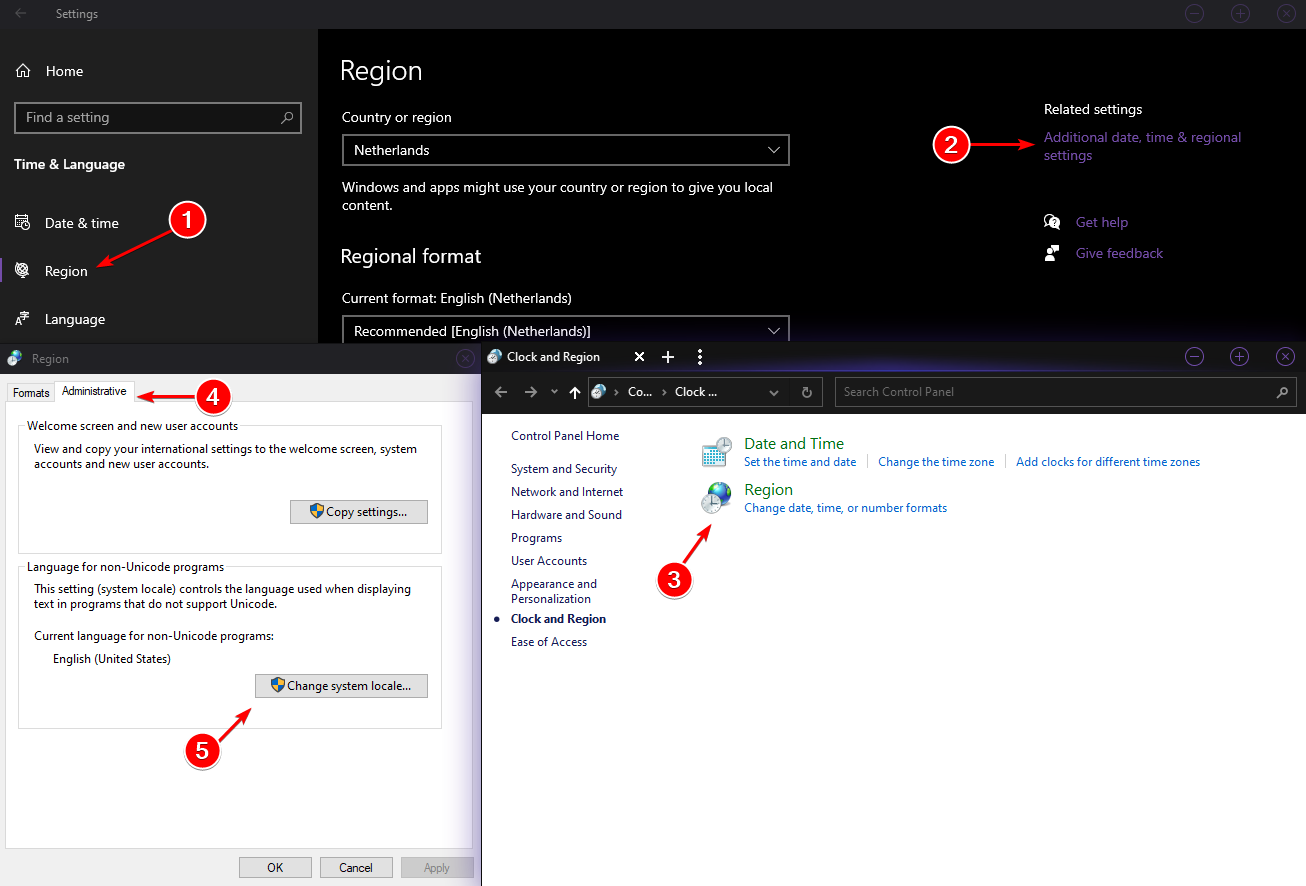
Task: Go back using the Settings back arrow
Action: 20,14
